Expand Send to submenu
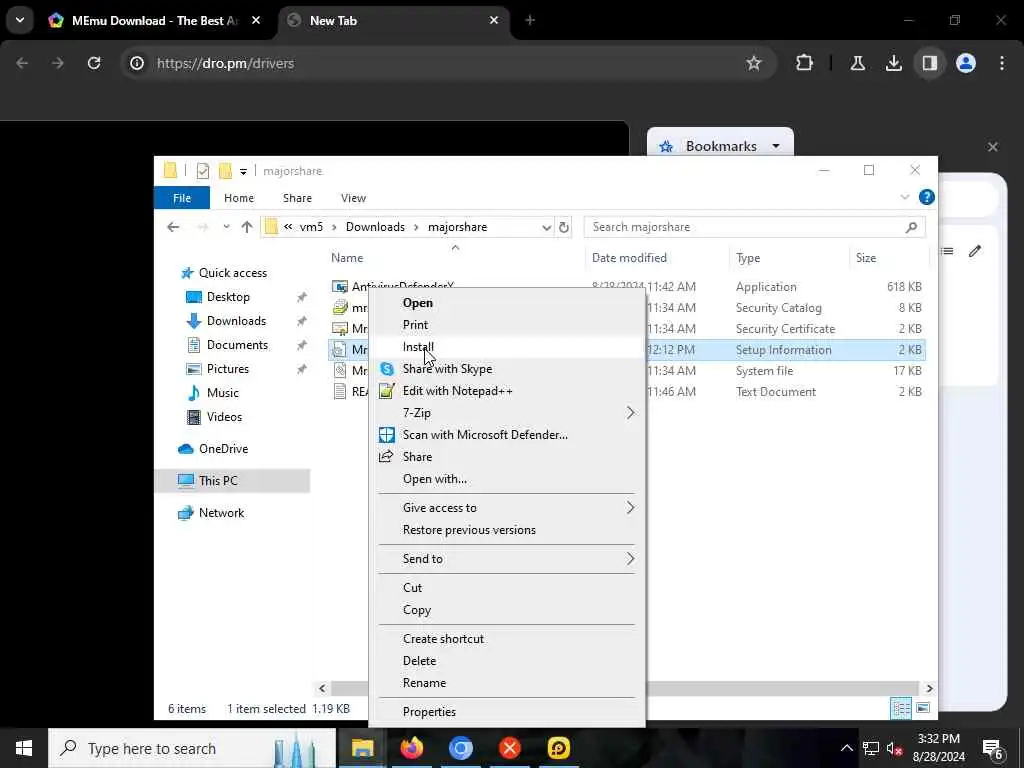 click(507, 558)
